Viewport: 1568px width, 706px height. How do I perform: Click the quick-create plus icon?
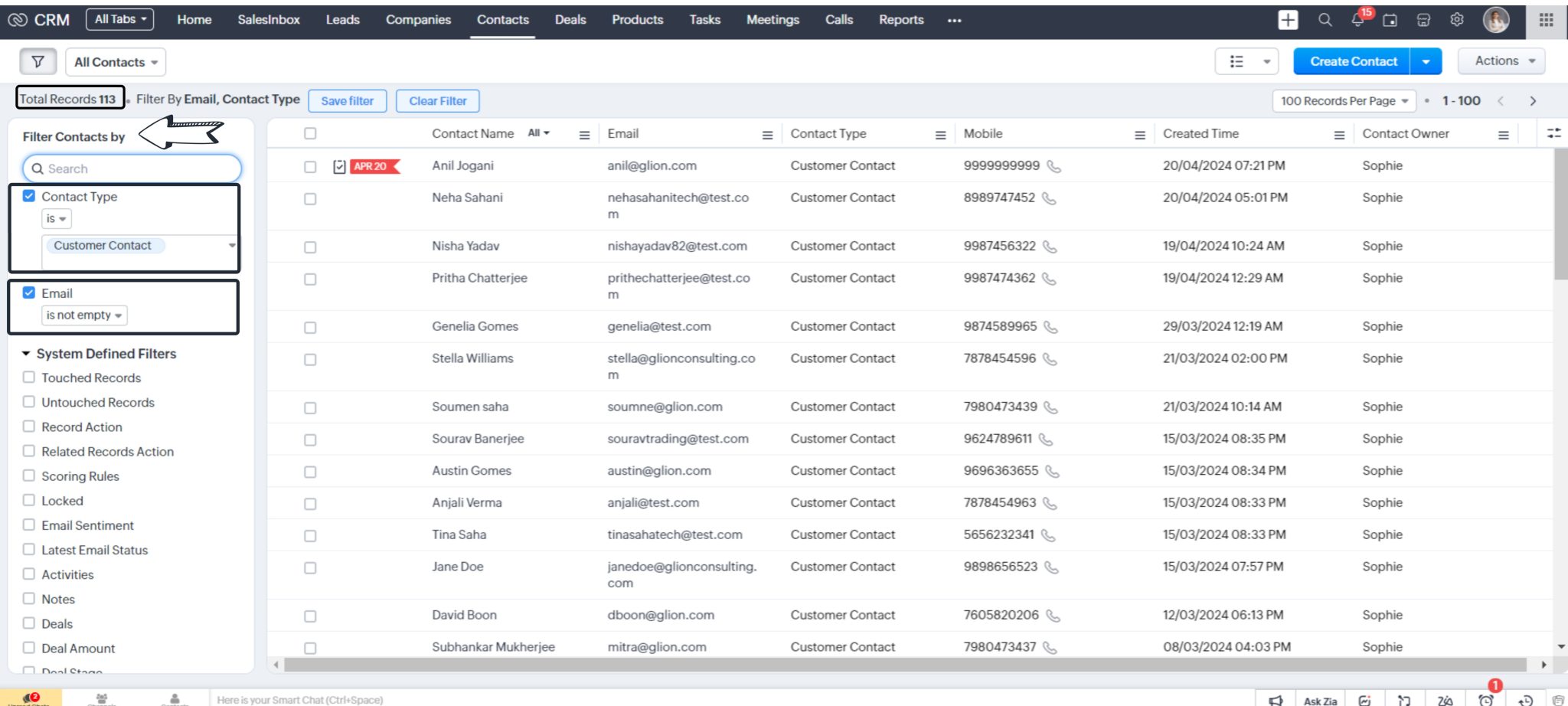[x=1287, y=20]
